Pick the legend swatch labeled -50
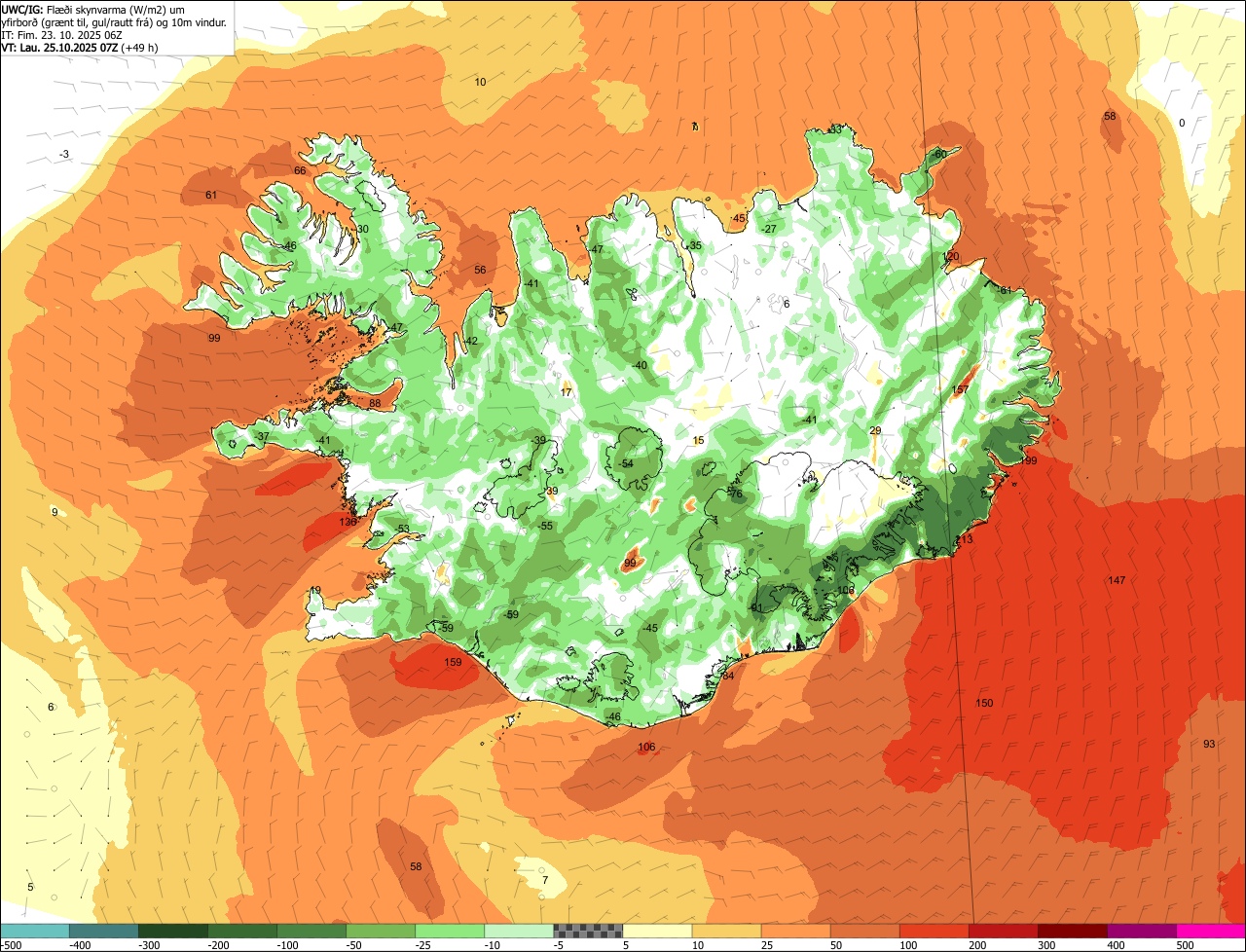 [381, 931]
